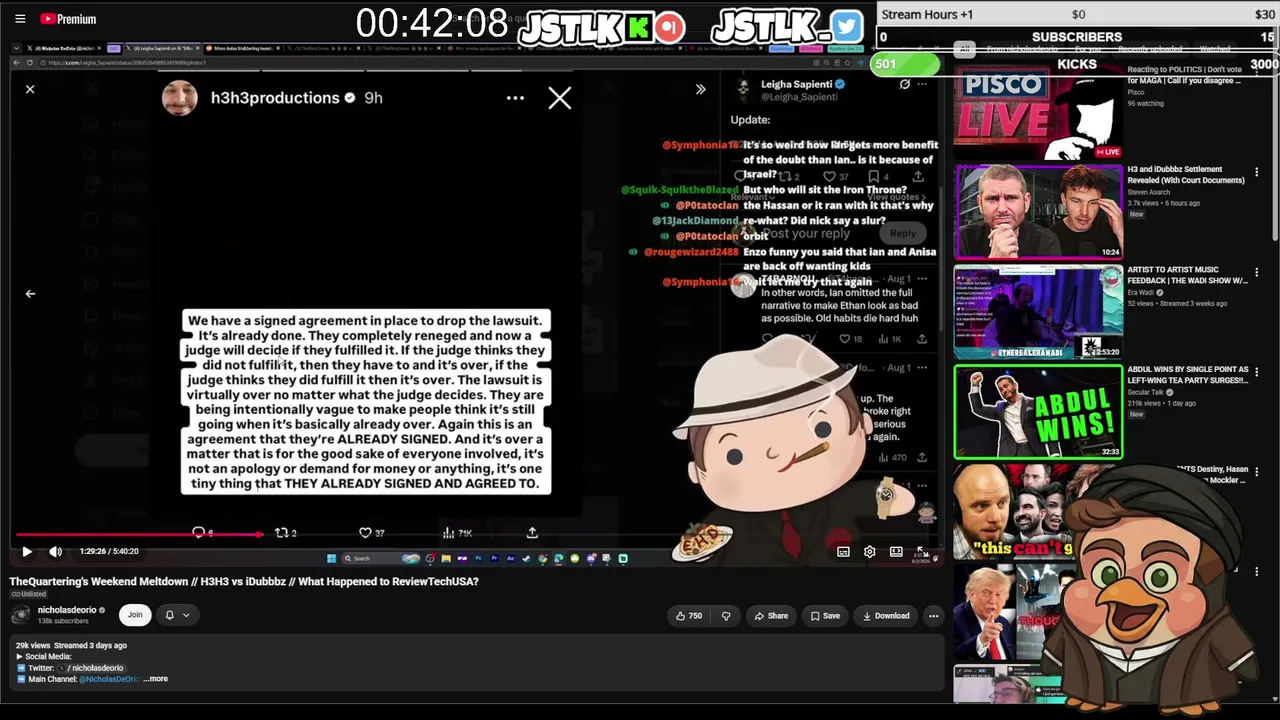
Task: Share the video
Action: click(771, 616)
